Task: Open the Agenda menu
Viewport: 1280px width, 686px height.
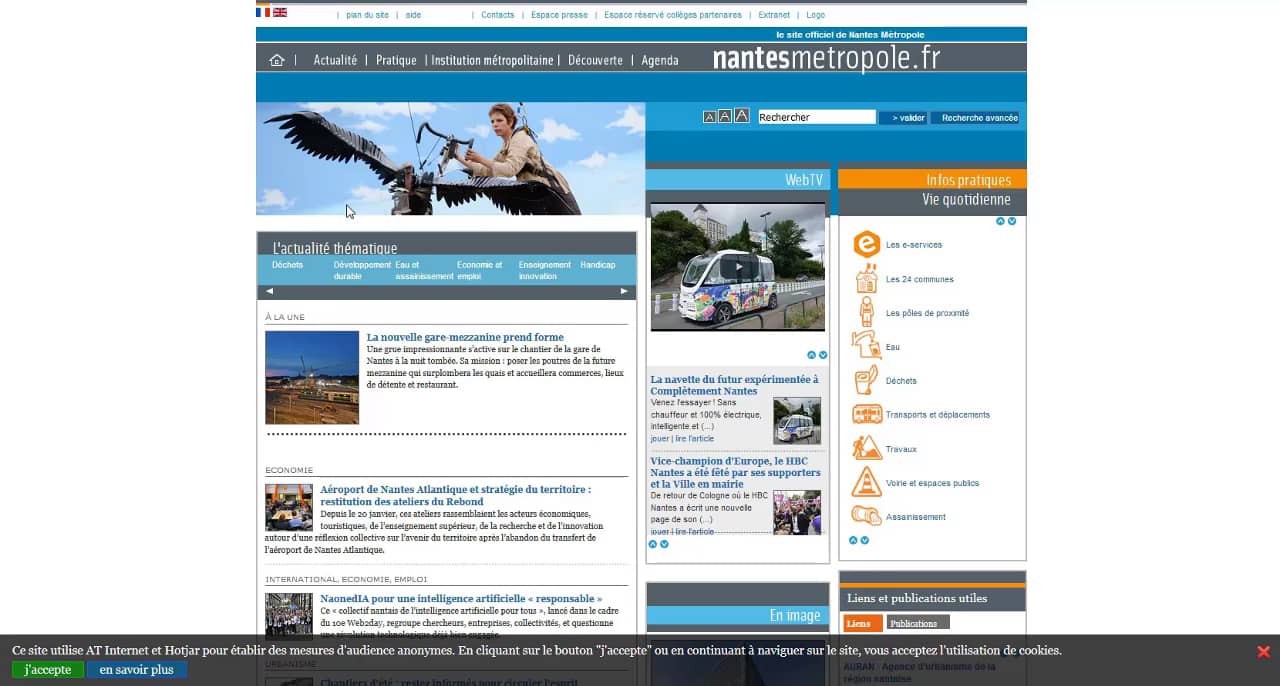Action: pos(660,60)
